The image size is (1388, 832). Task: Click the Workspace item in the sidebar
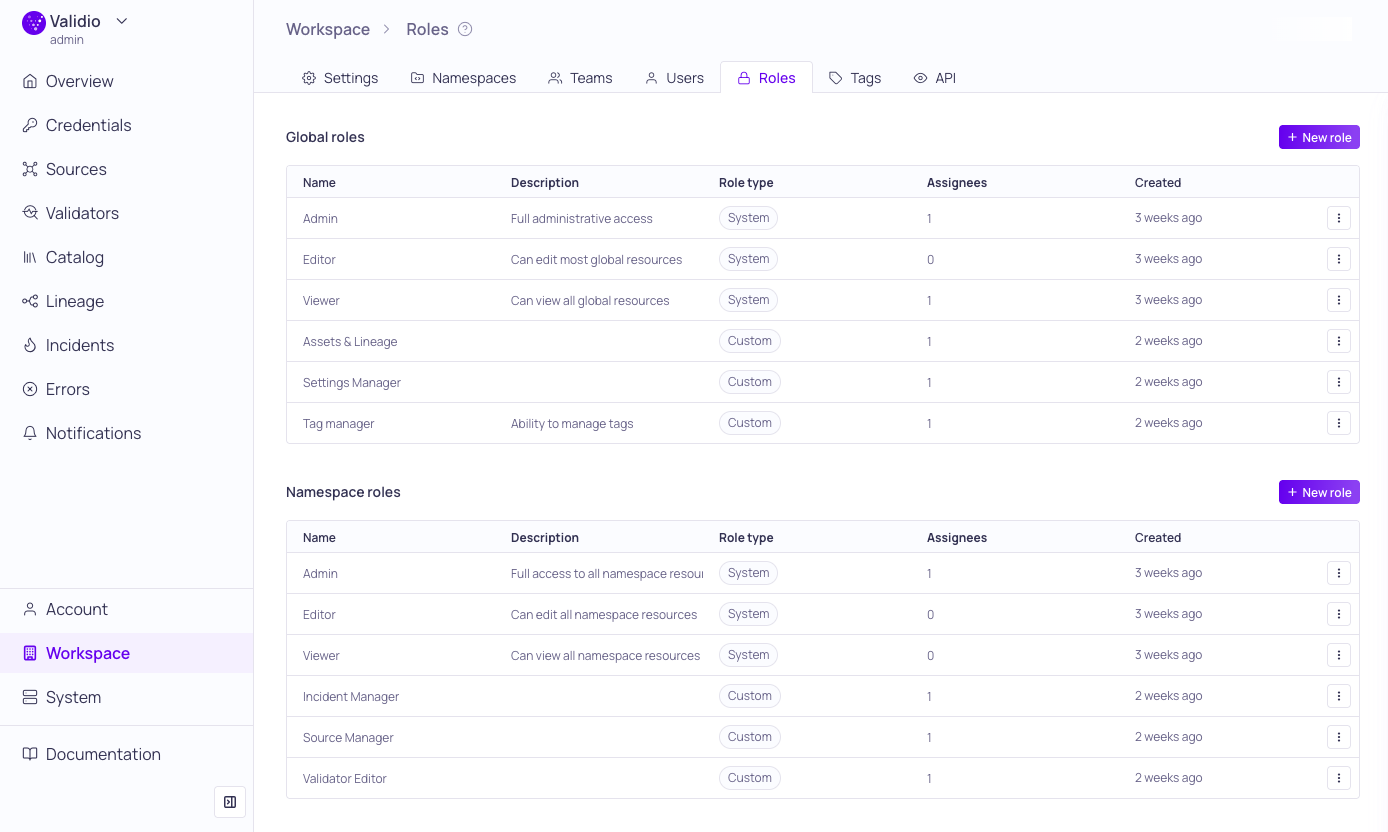(x=126, y=653)
